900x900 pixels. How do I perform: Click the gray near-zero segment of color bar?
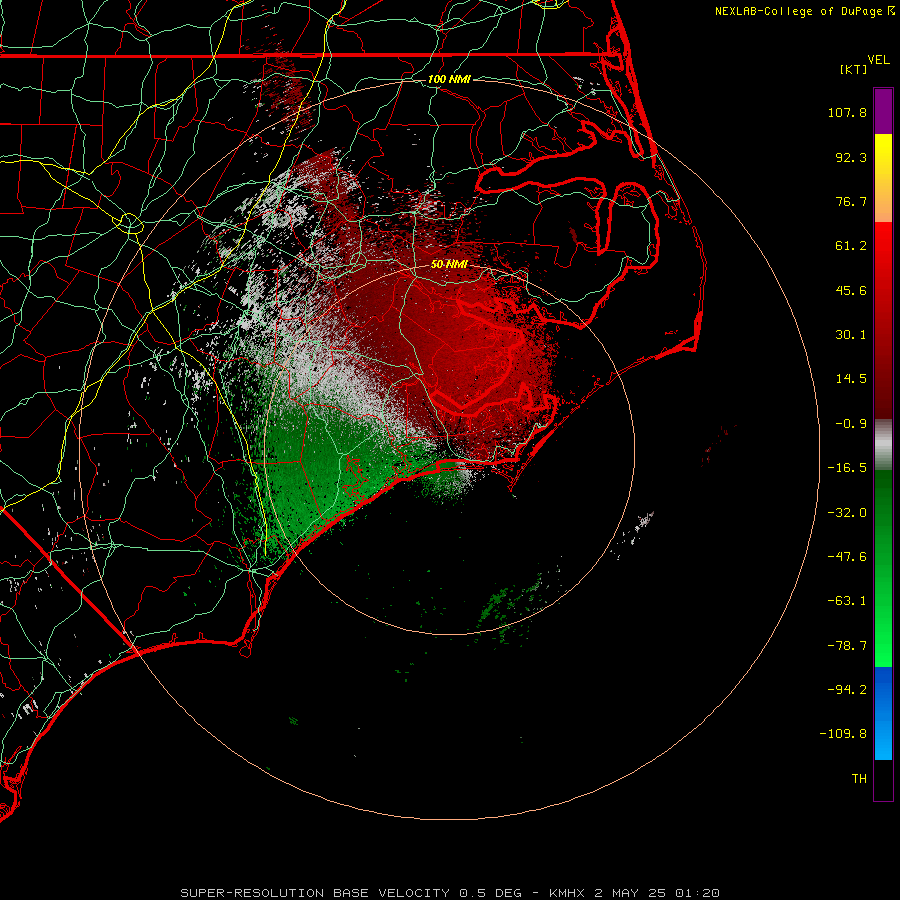pyautogui.click(x=883, y=445)
